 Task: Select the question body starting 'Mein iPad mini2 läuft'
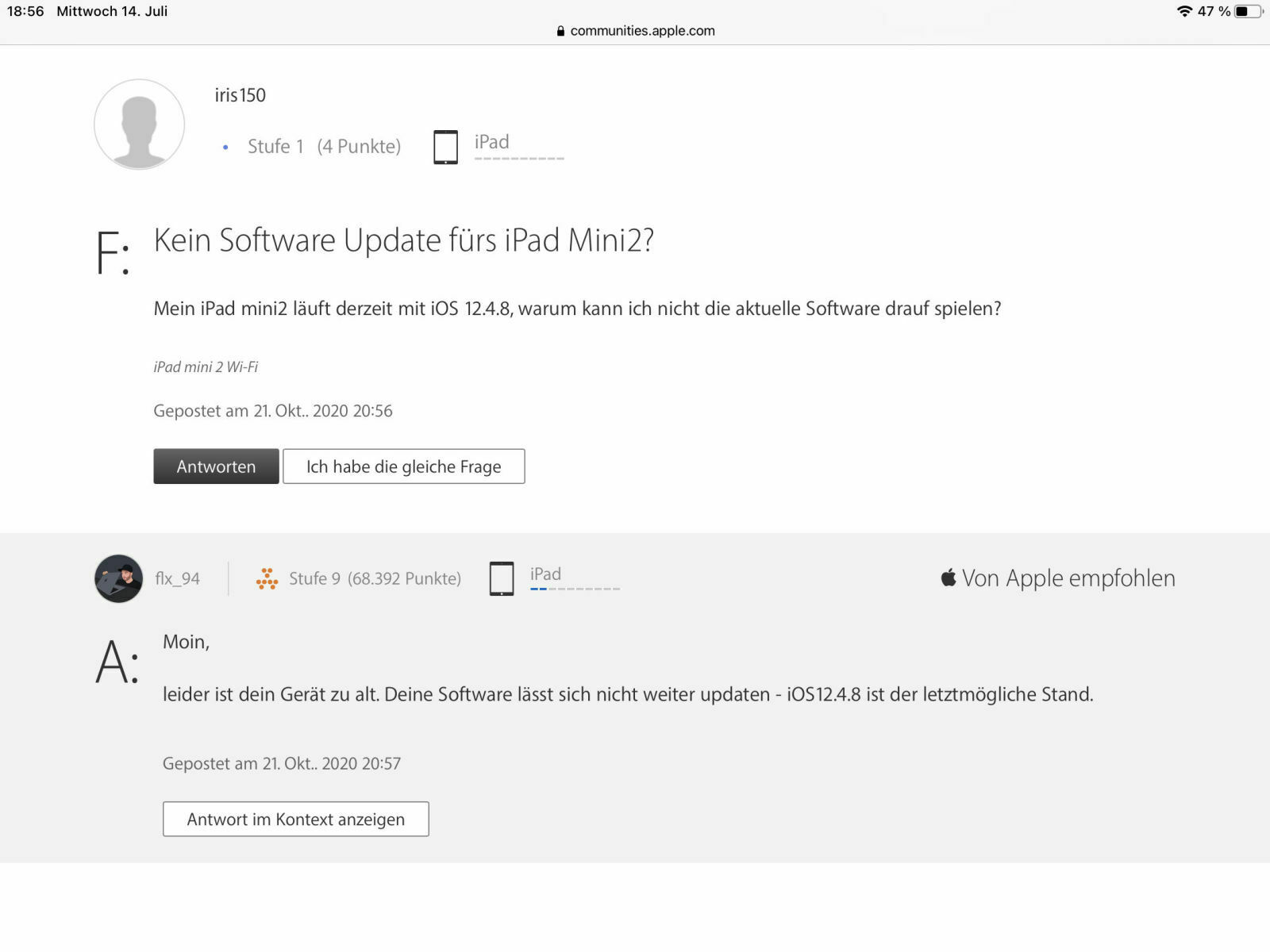click(x=577, y=309)
